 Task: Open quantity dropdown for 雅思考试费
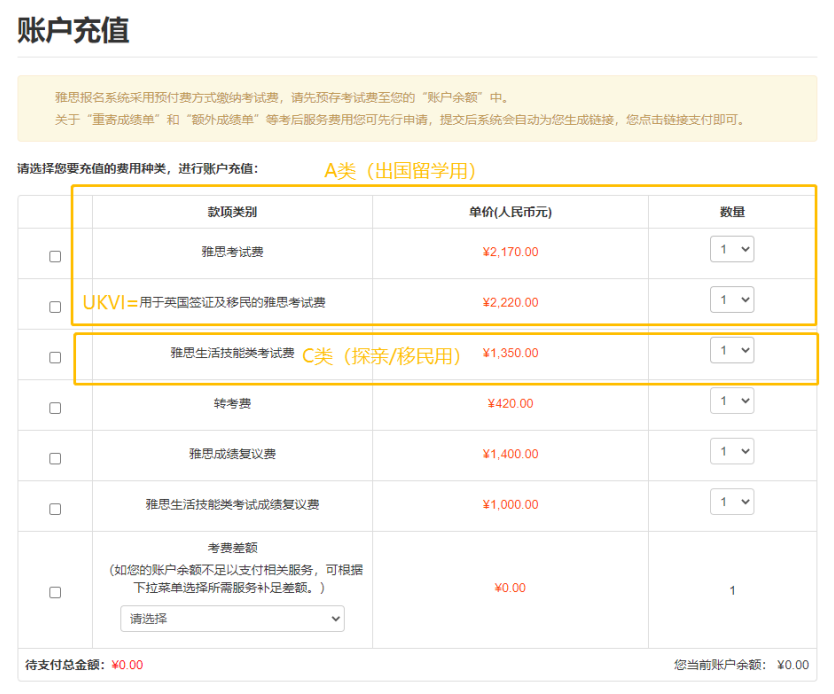pyautogui.click(x=731, y=249)
